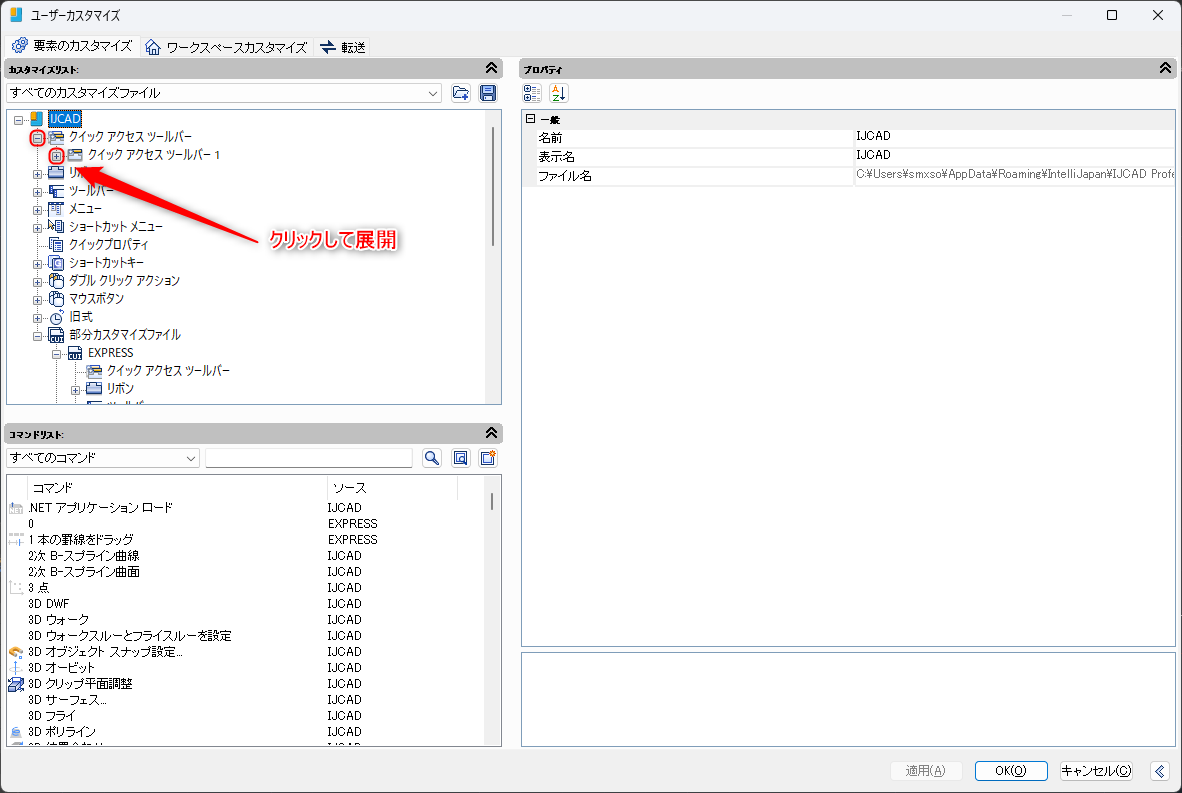1182x793 pixels.
Task: Click 部分カスタマイズファイル CUI icon
Action: pyautogui.click(x=56, y=335)
